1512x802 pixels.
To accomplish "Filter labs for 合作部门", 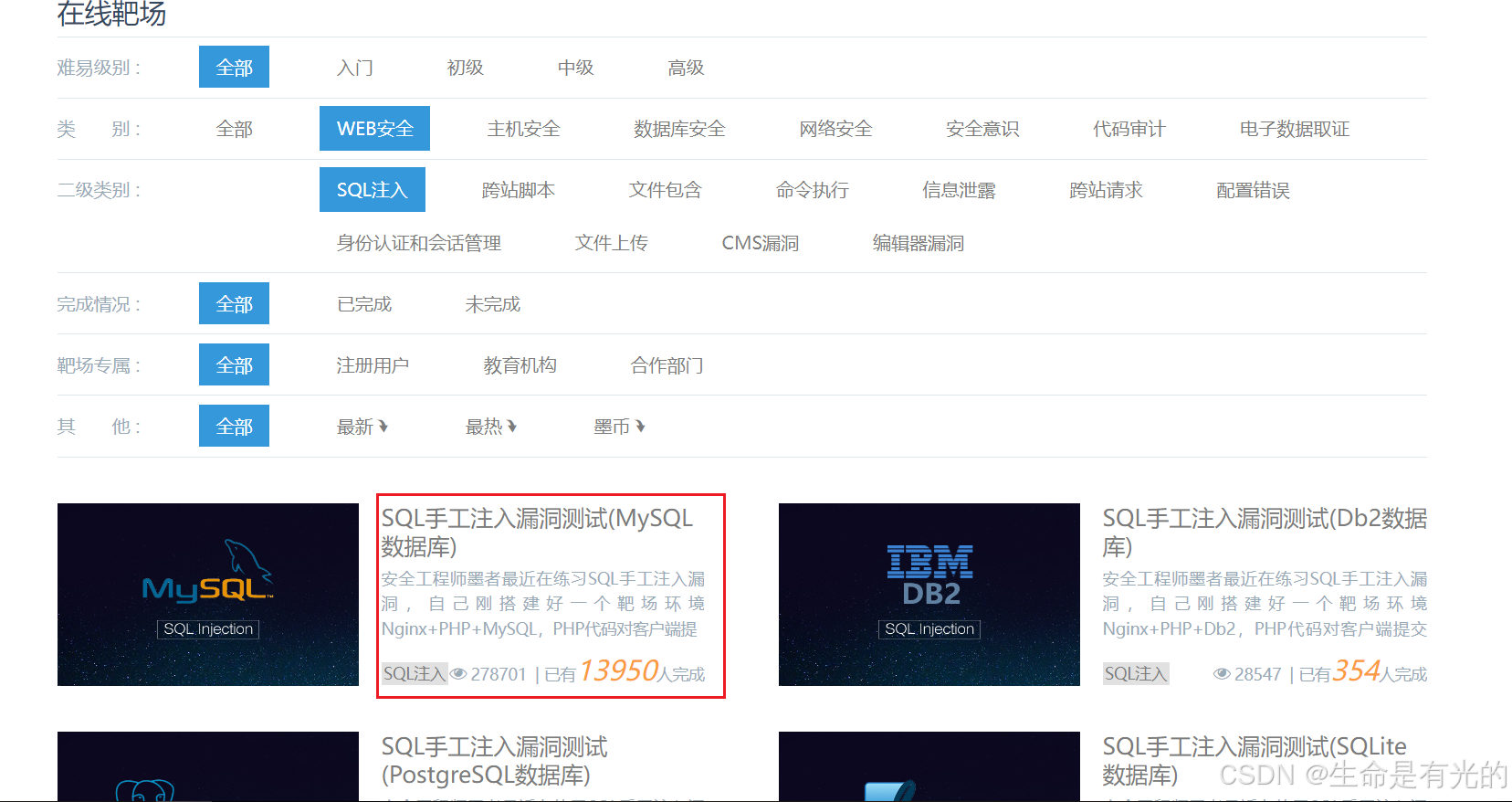I will click(667, 365).
